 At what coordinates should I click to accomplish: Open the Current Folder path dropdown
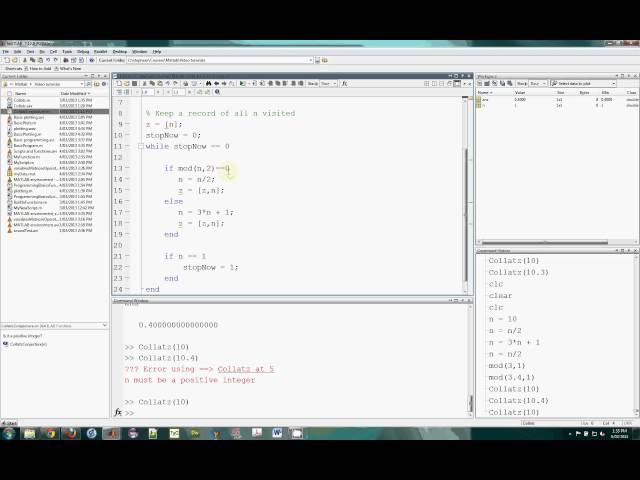click(x=311, y=60)
